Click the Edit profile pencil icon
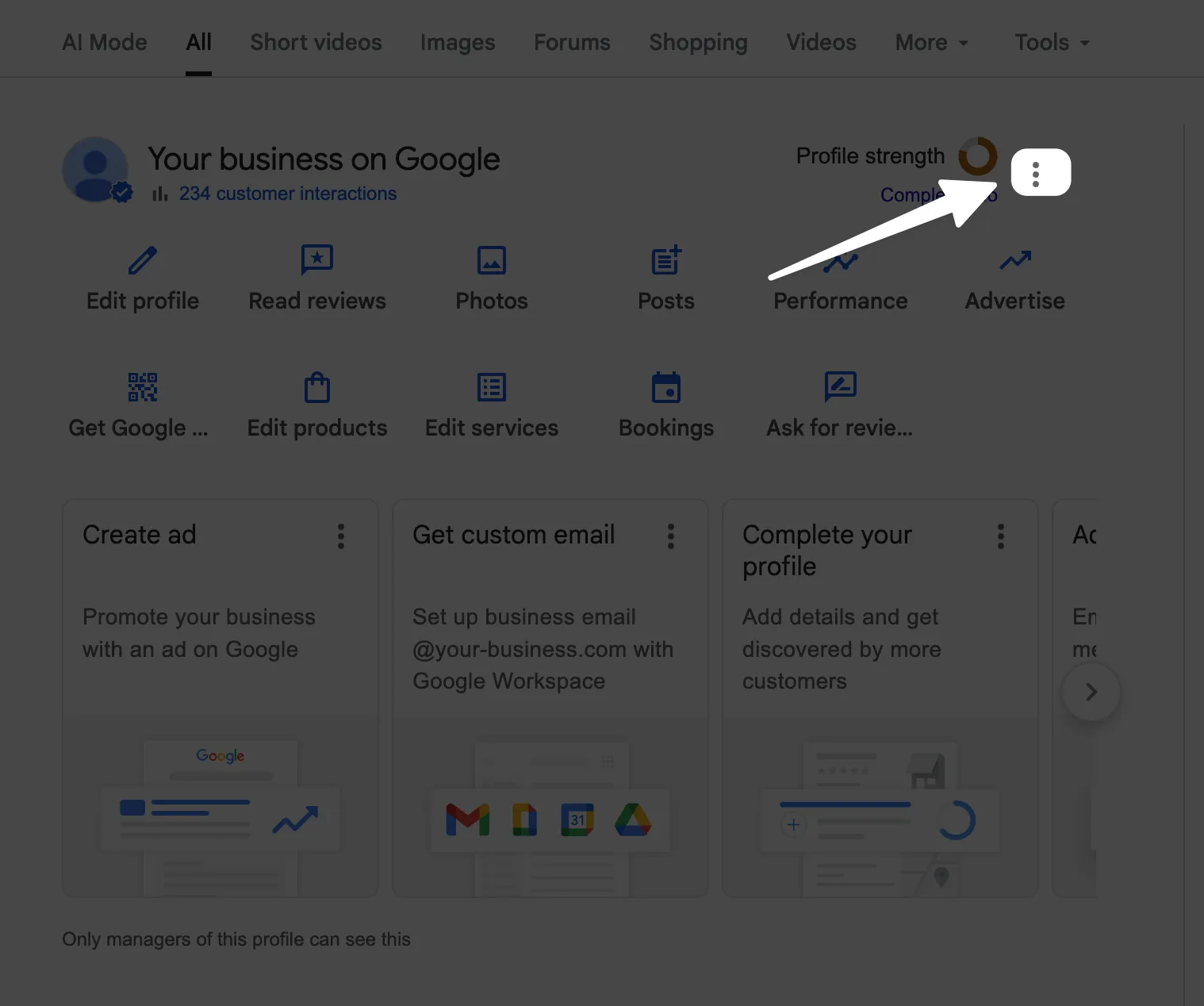The width and height of the screenshot is (1204, 1006). tap(143, 260)
